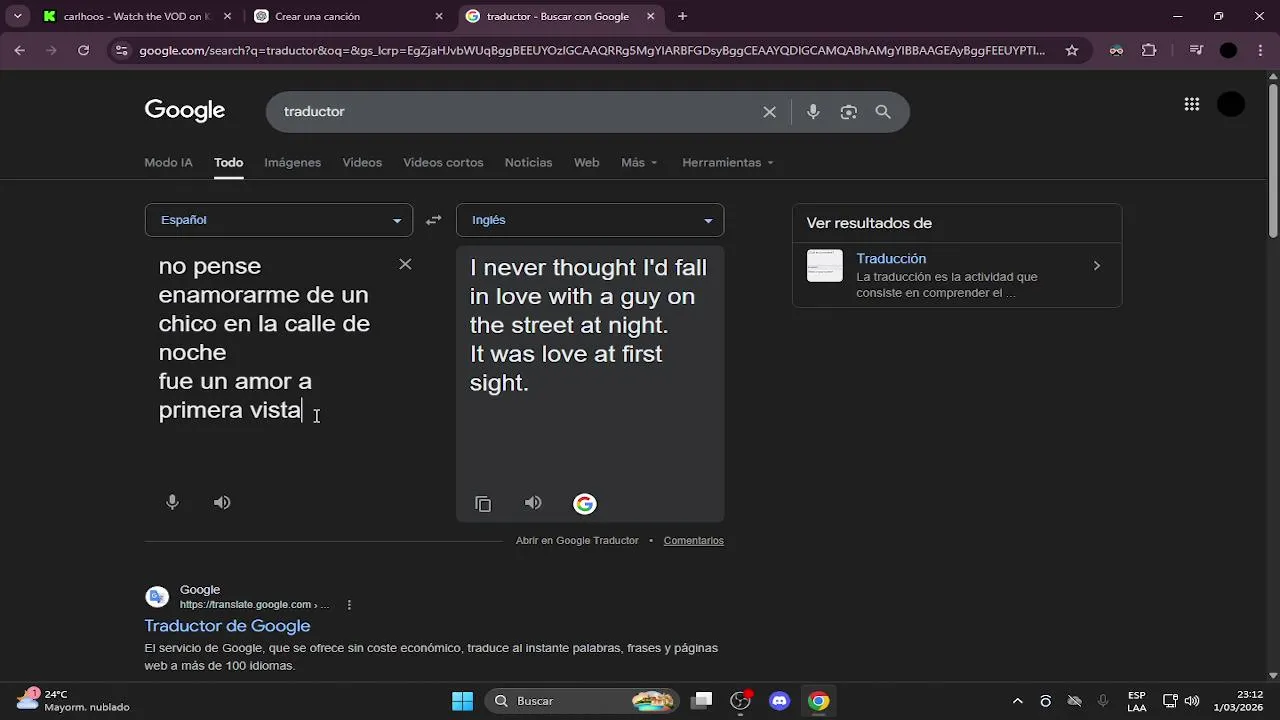Open the Traducción link in side panel
1280x720 pixels.
(891, 258)
